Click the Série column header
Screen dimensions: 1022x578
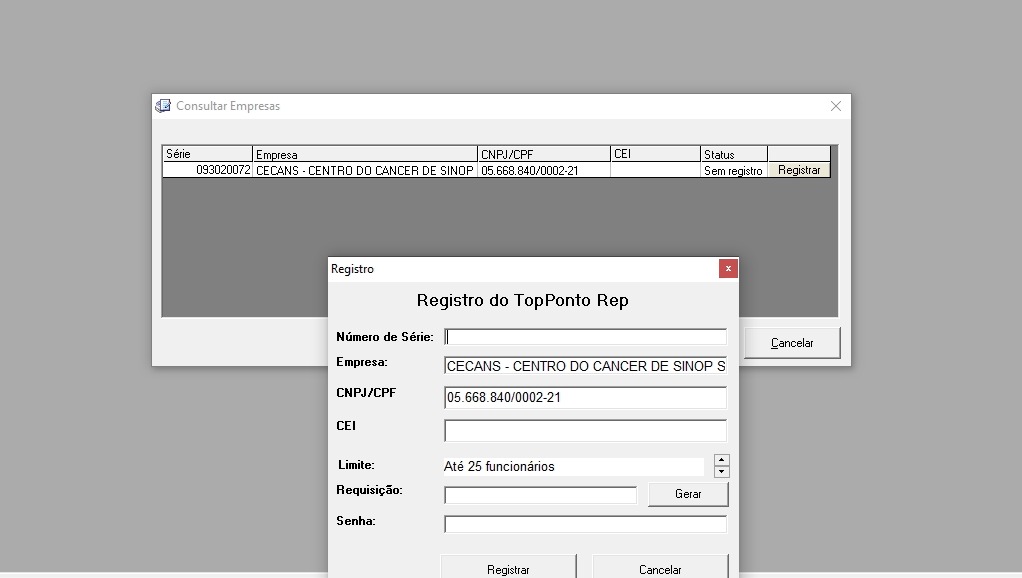(x=207, y=154)
